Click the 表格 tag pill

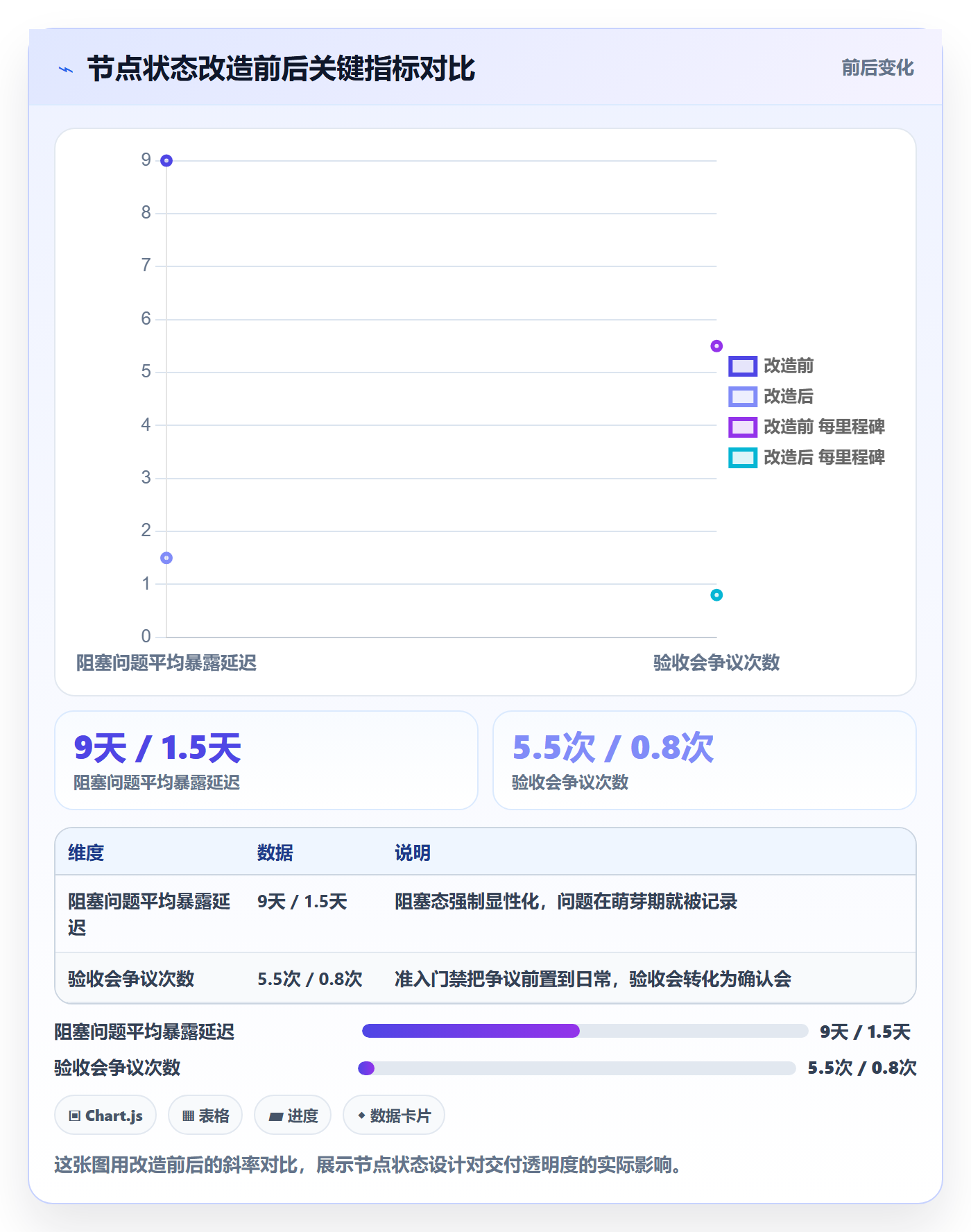coord(205,1115)
